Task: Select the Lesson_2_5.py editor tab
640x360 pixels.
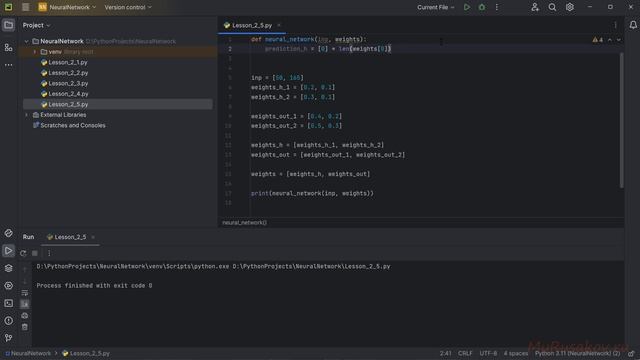Action: point(252,25)
